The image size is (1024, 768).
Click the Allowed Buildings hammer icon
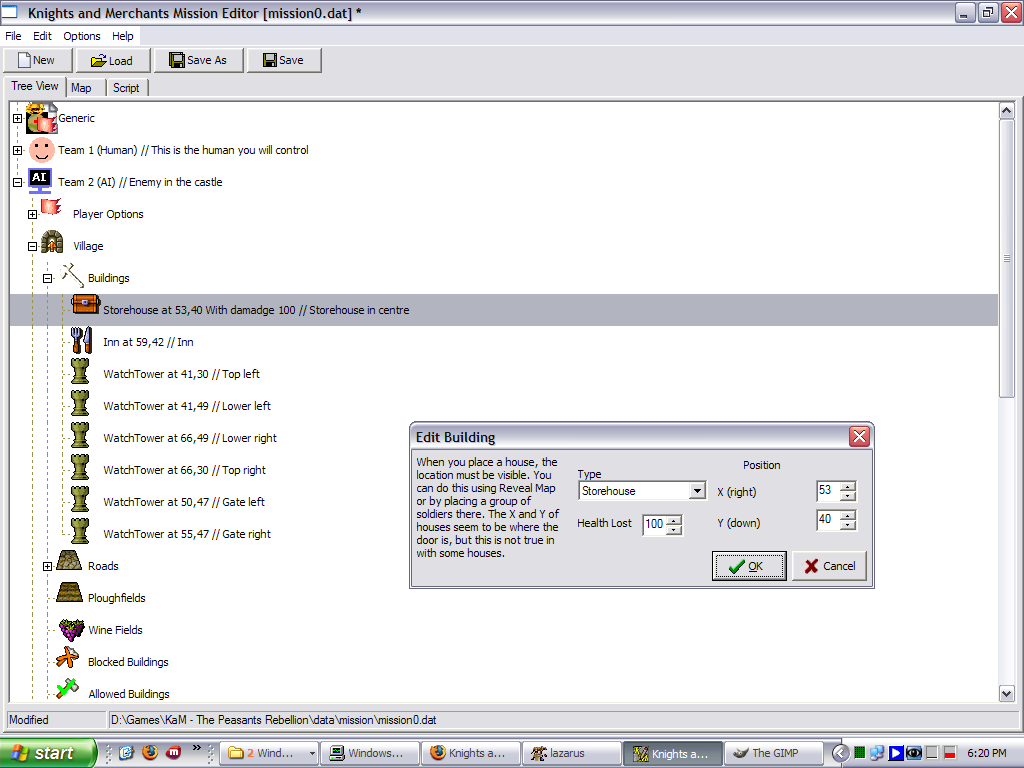click(68, 691)
